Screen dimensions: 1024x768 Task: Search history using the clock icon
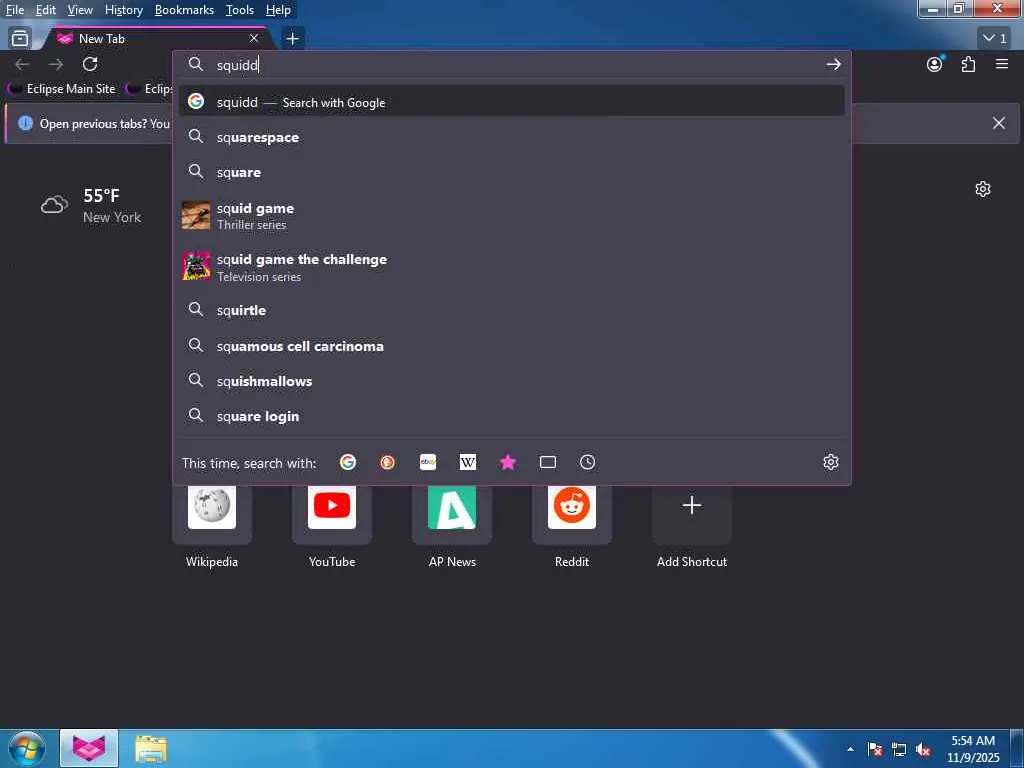coord(587,462)
